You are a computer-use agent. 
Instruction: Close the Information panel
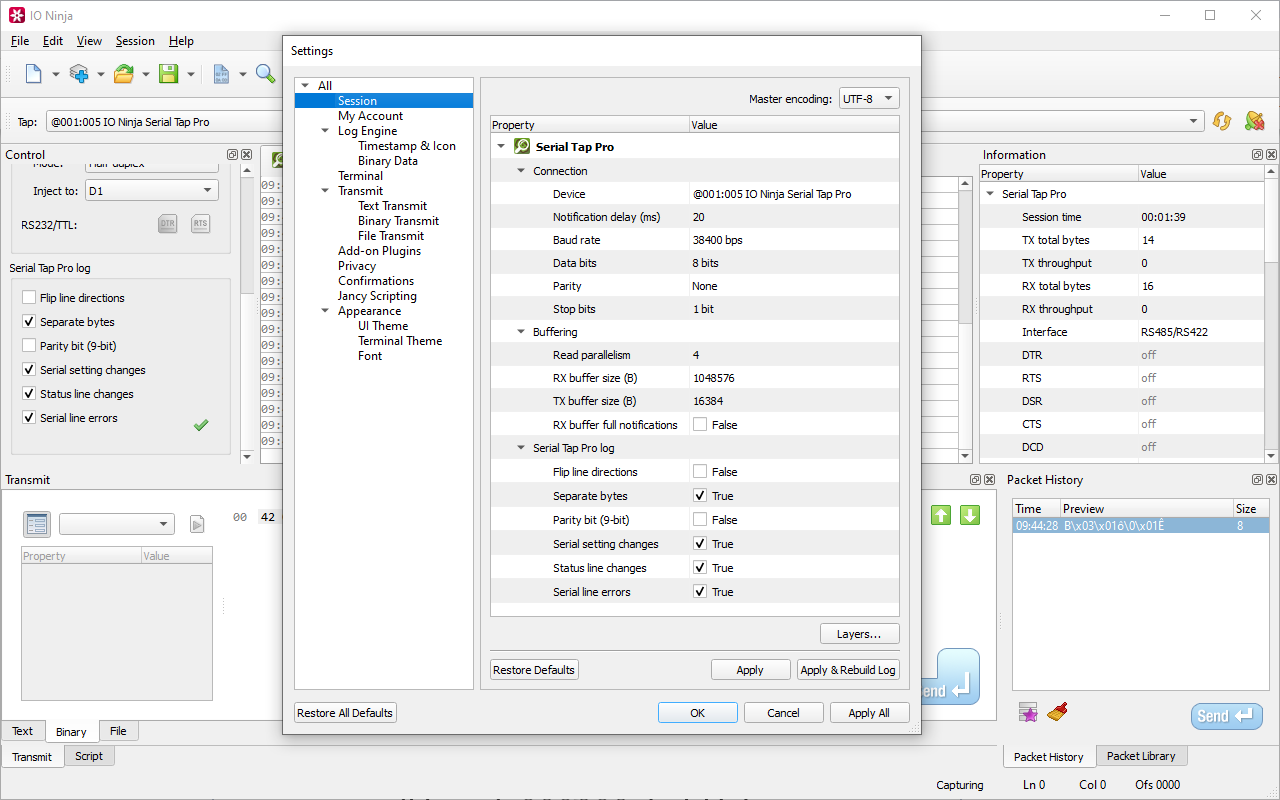tap(1271, 155)
